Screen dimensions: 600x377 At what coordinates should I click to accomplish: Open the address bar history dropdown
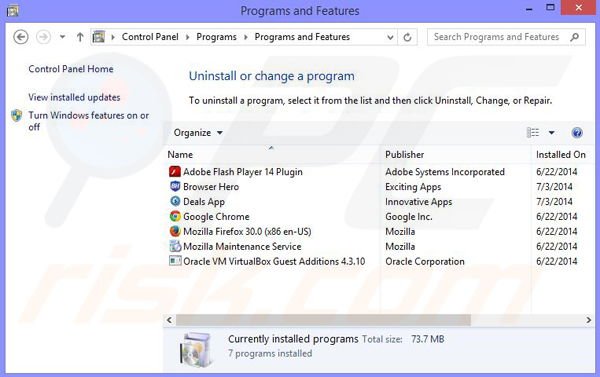[390, 37]
